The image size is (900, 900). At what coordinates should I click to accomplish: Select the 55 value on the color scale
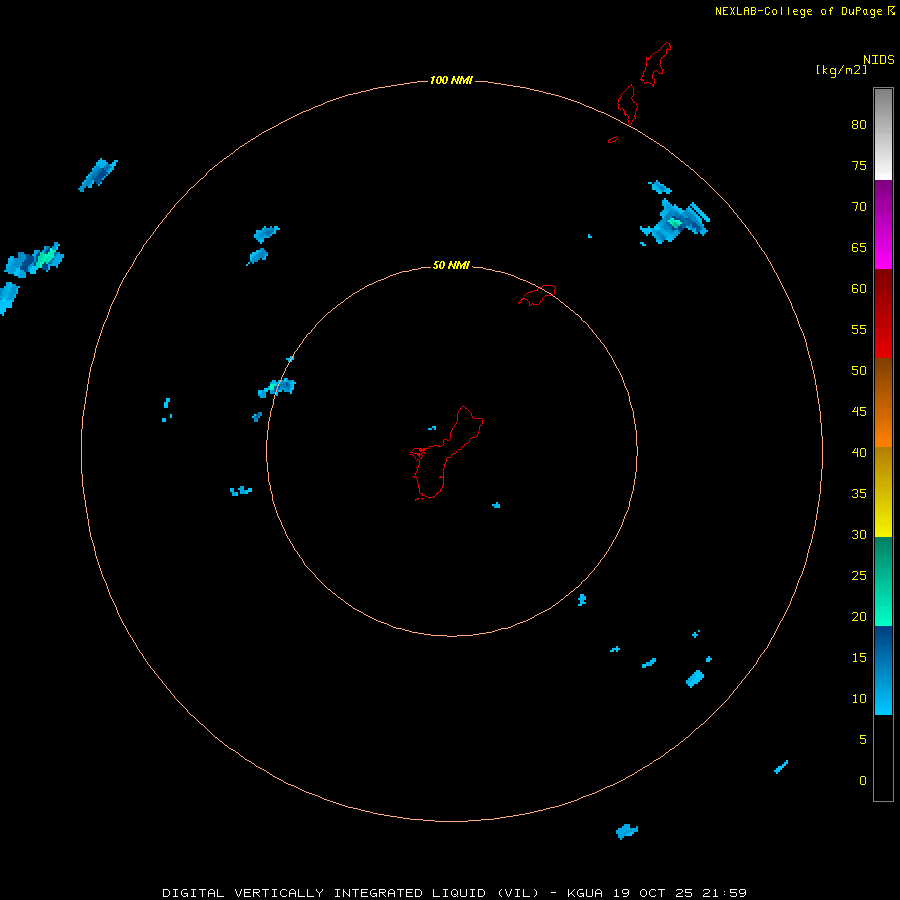(x=859, y=329)
